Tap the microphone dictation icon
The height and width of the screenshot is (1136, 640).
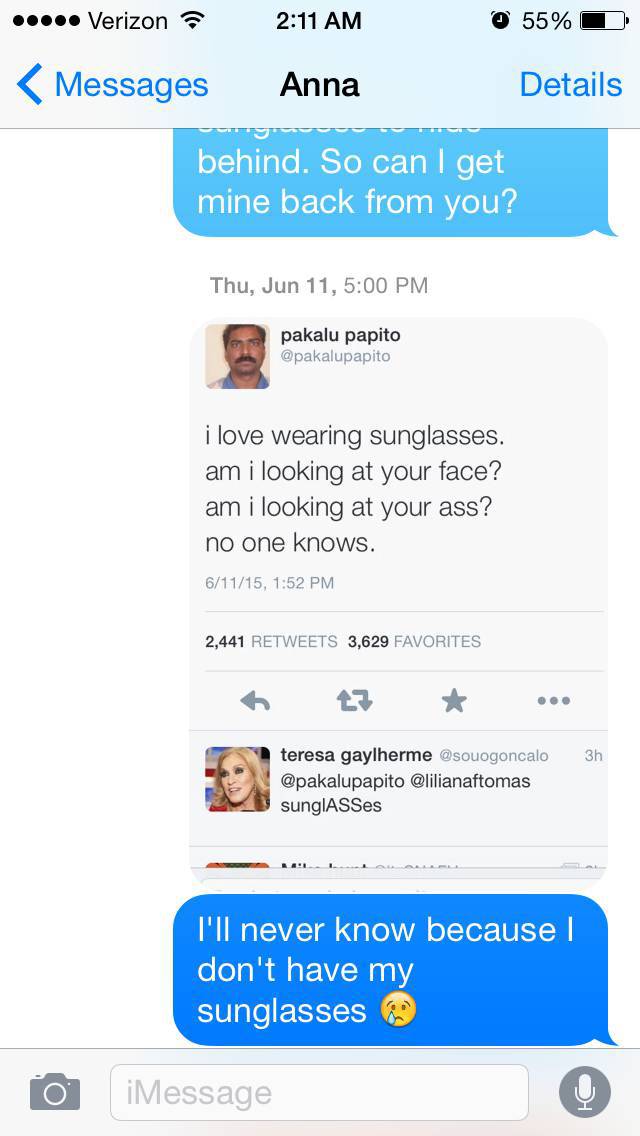point(584,1091)
